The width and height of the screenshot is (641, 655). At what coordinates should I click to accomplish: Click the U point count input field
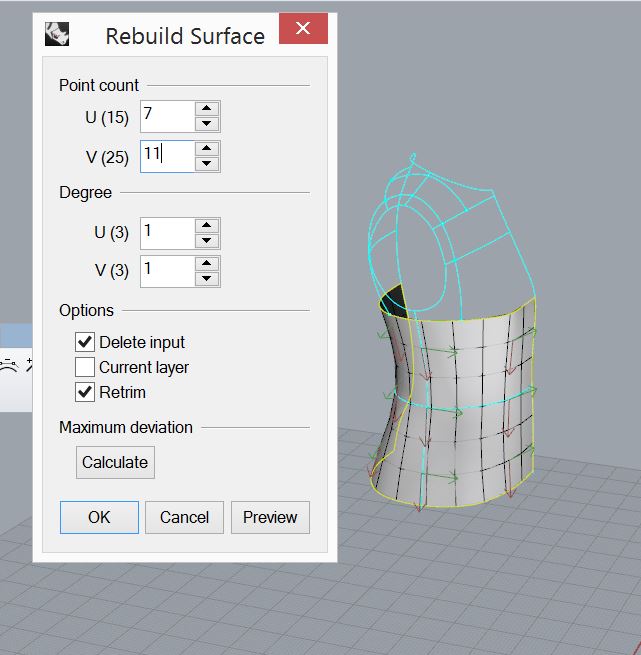(166, 116)
